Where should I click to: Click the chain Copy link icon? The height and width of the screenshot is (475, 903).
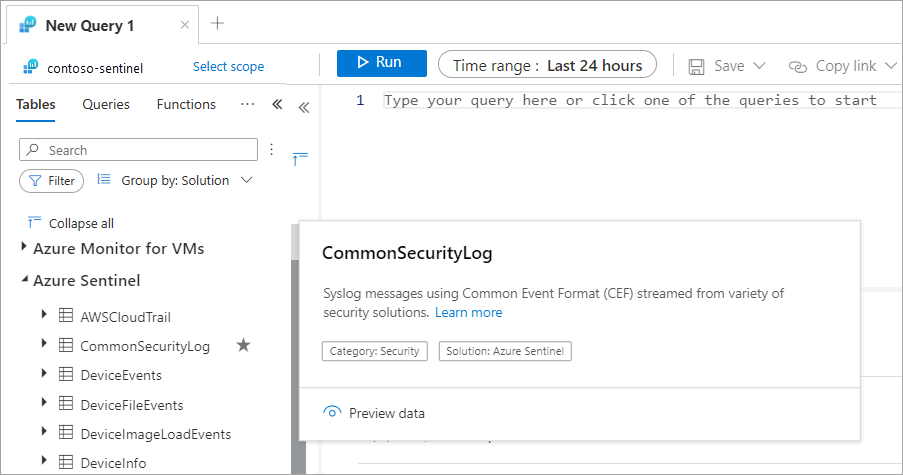[798, 67]
